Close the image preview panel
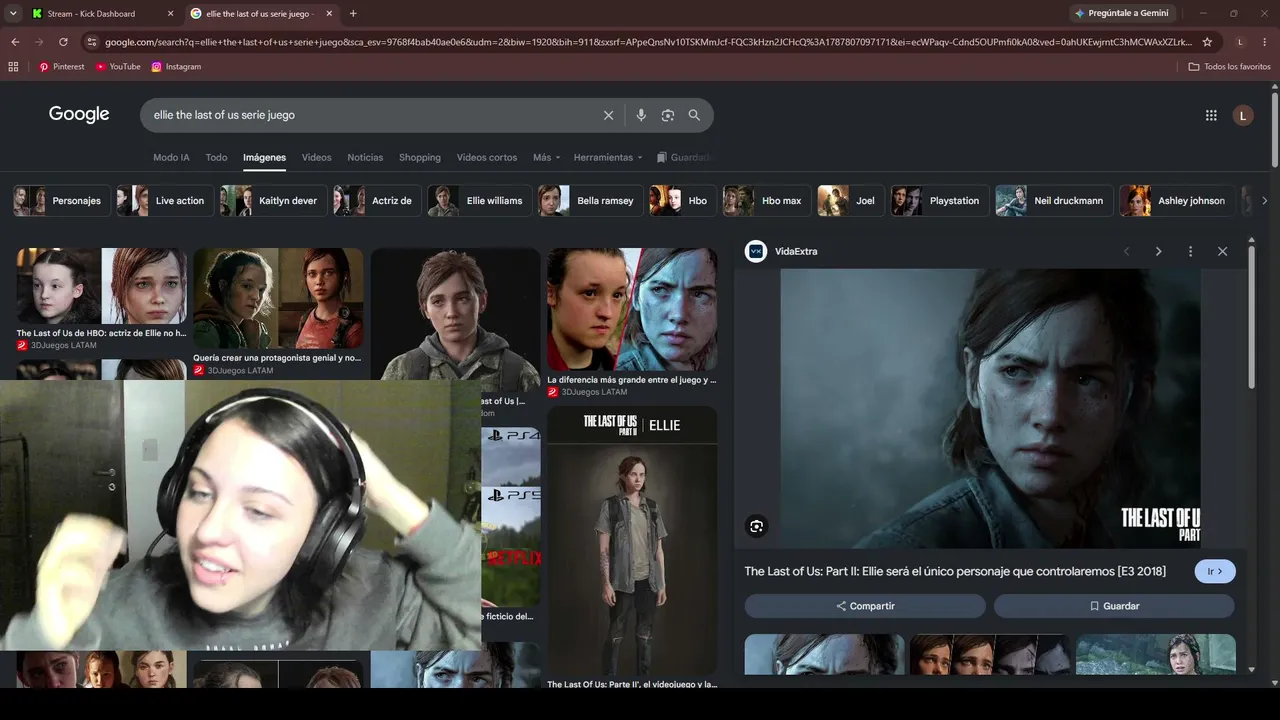Image resolution: width=1280 pixels, height=720 pixels. (1222, 251)
